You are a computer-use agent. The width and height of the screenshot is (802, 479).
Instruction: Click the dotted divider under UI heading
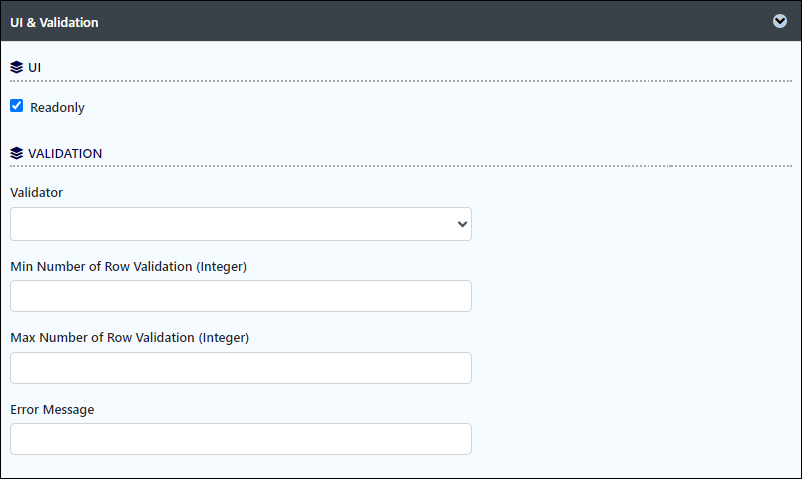(x=401, y=81)
